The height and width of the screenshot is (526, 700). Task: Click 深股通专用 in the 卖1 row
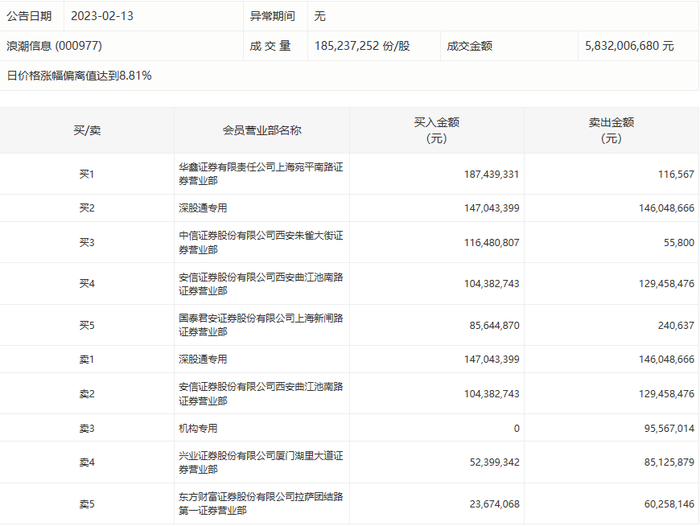tap(203, 359)
